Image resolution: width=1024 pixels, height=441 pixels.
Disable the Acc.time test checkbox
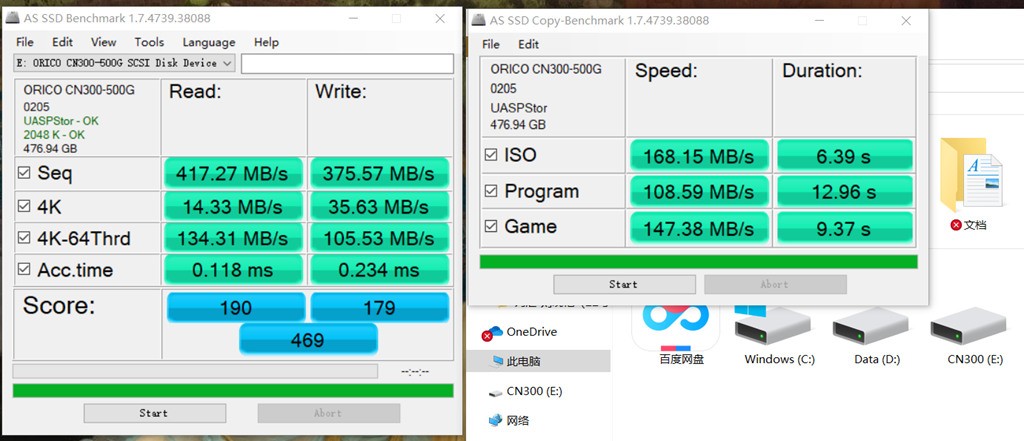[x=24, y=269]
